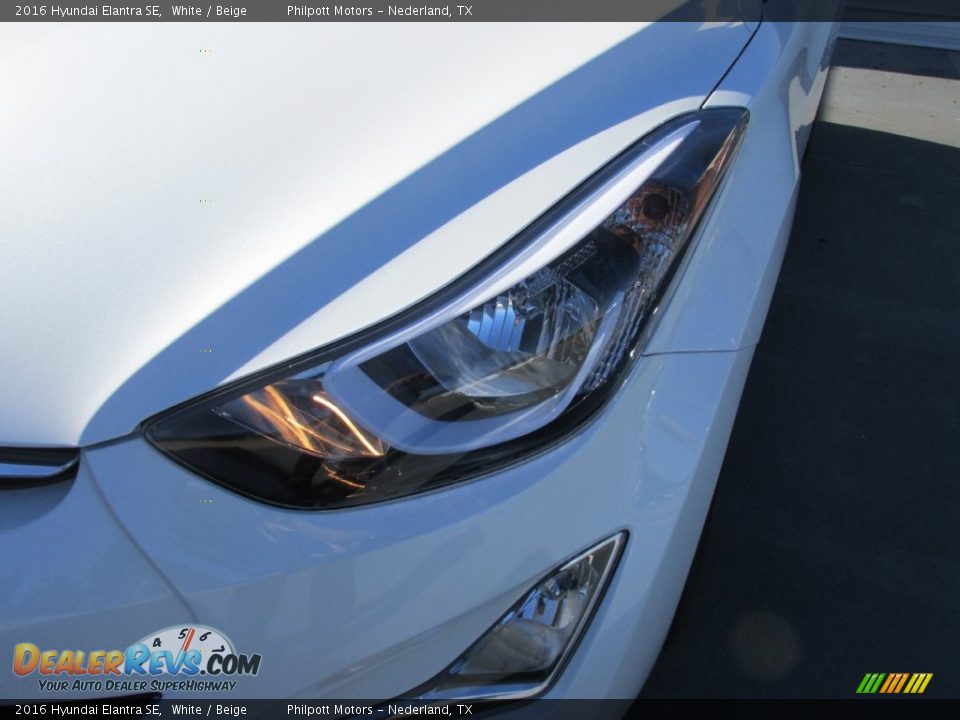
Task: Click the White / Beige color designation
Action: [x=208, y=11]
